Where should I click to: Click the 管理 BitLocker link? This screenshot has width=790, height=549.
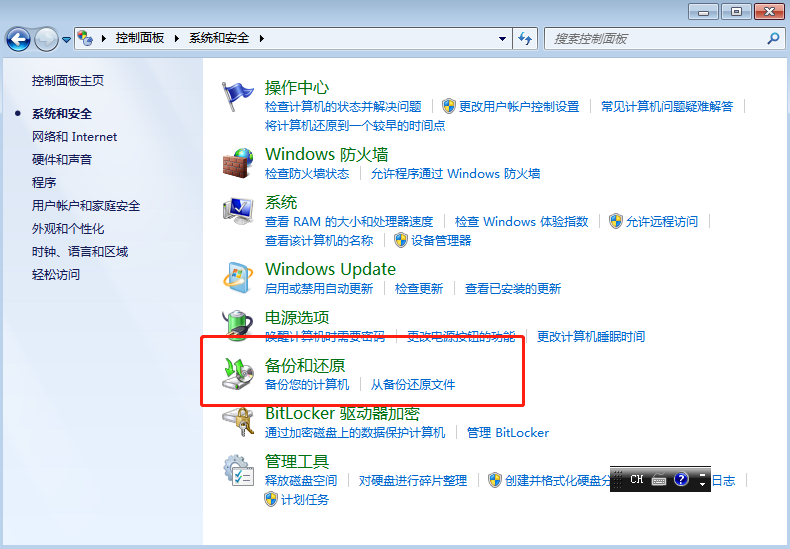pos(508,433)
